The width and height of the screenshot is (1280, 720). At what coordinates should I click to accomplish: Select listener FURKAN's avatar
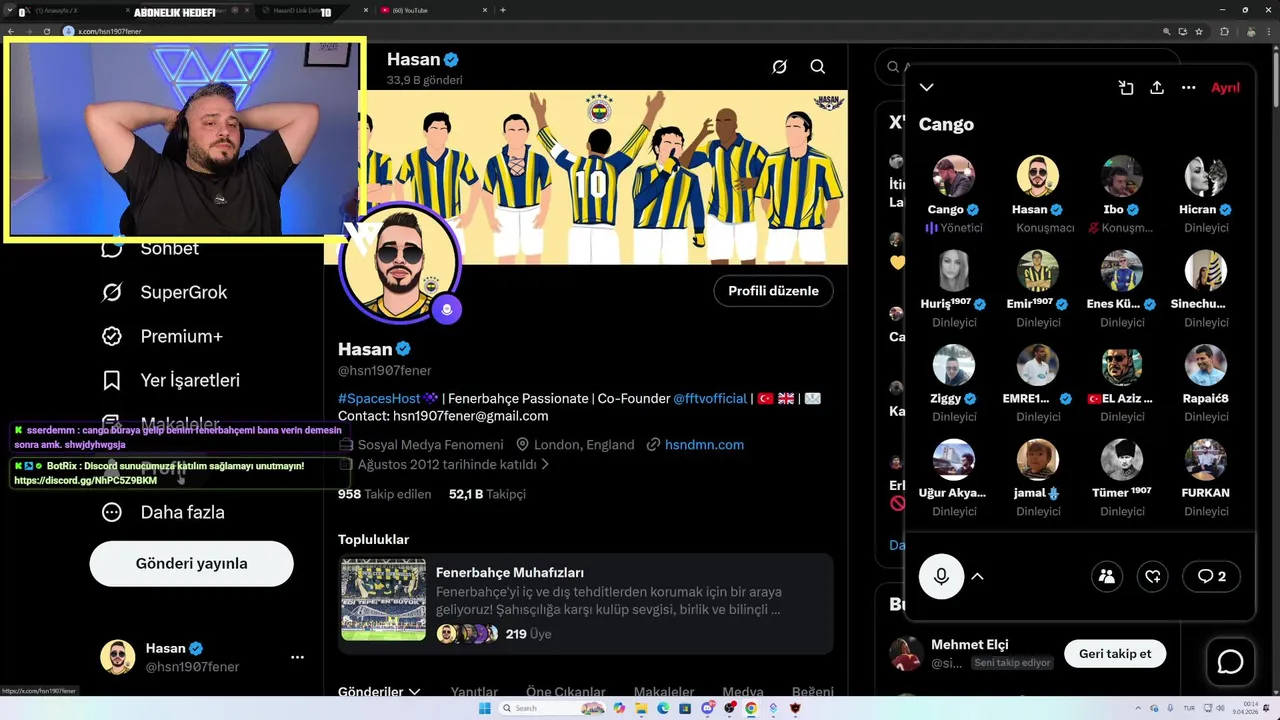[1206, 459]
